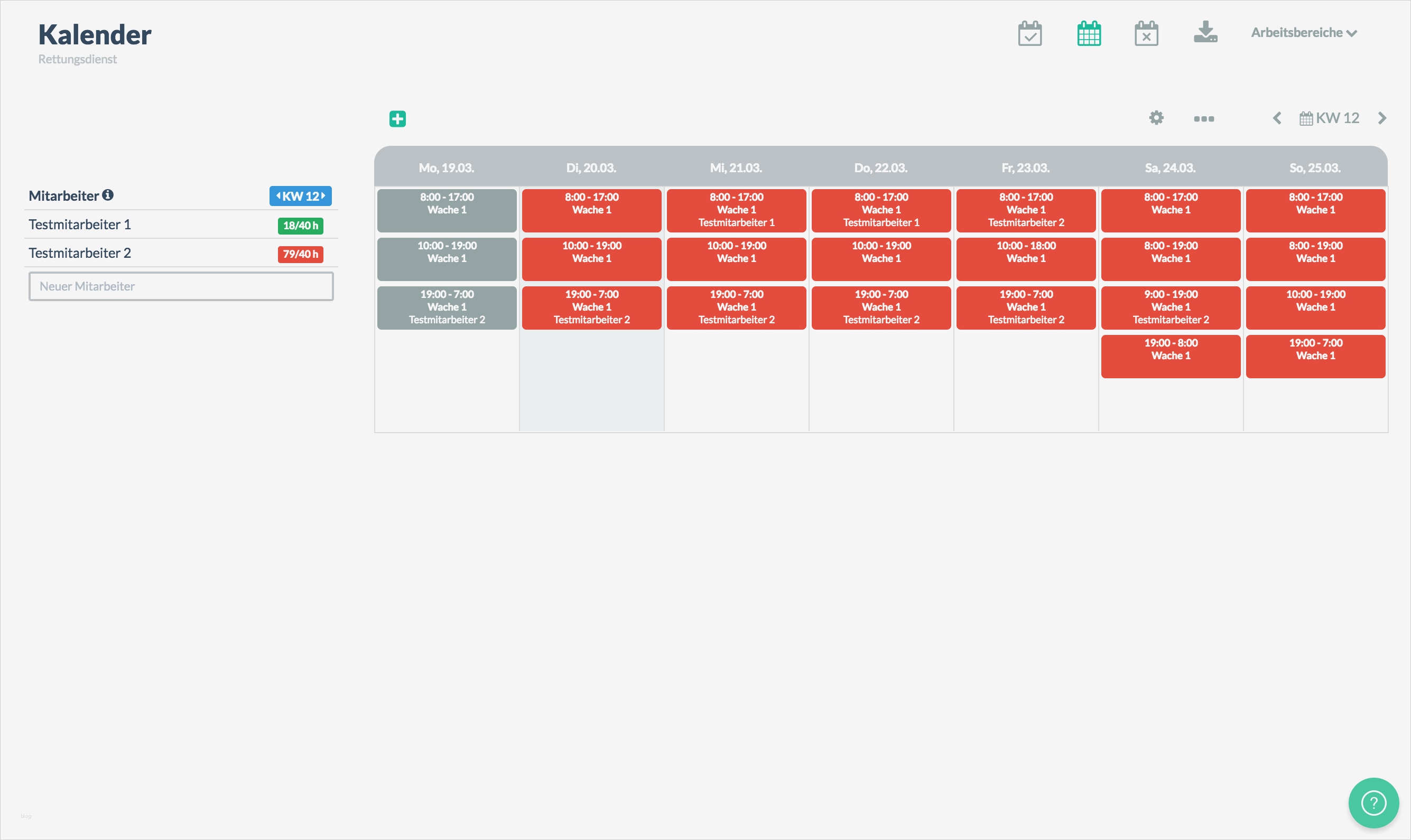Click the info icon next to Mitarbeiter

[108, 195]
